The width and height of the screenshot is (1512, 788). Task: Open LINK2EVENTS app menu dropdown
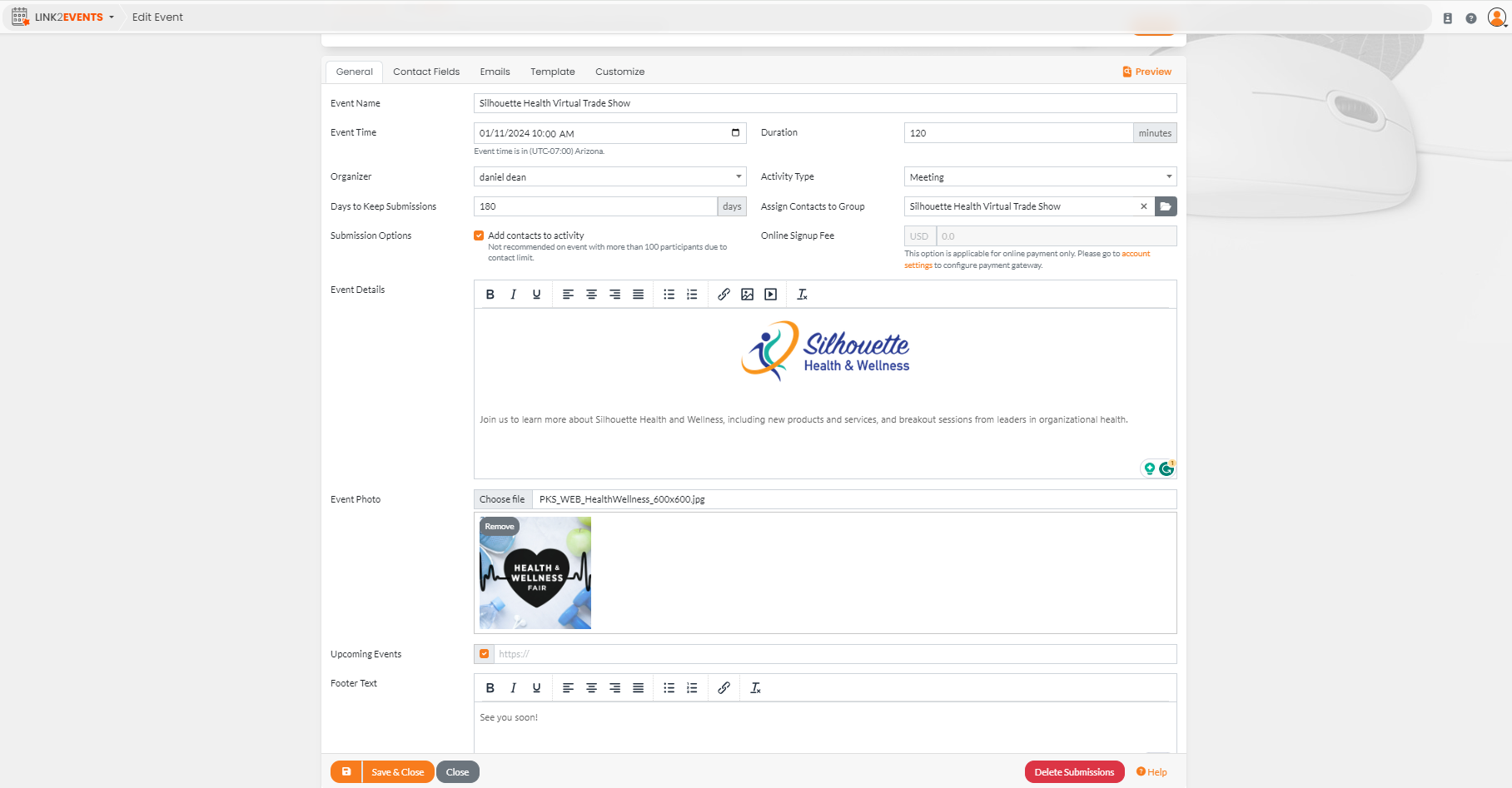(63, 17)
